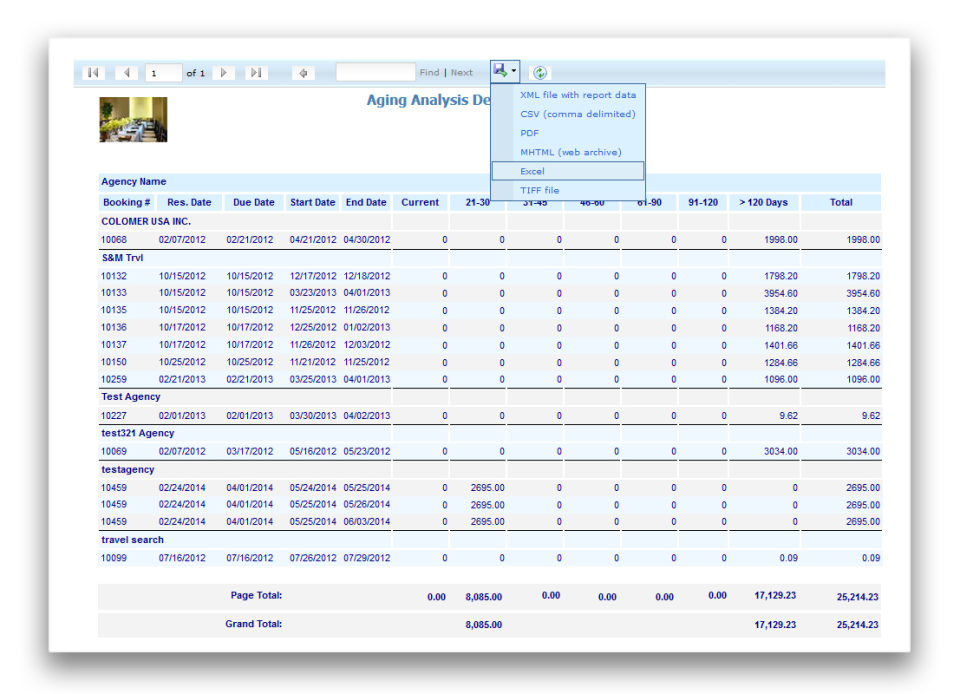Click the export save disk icon
960x694 pixels.
500,70
